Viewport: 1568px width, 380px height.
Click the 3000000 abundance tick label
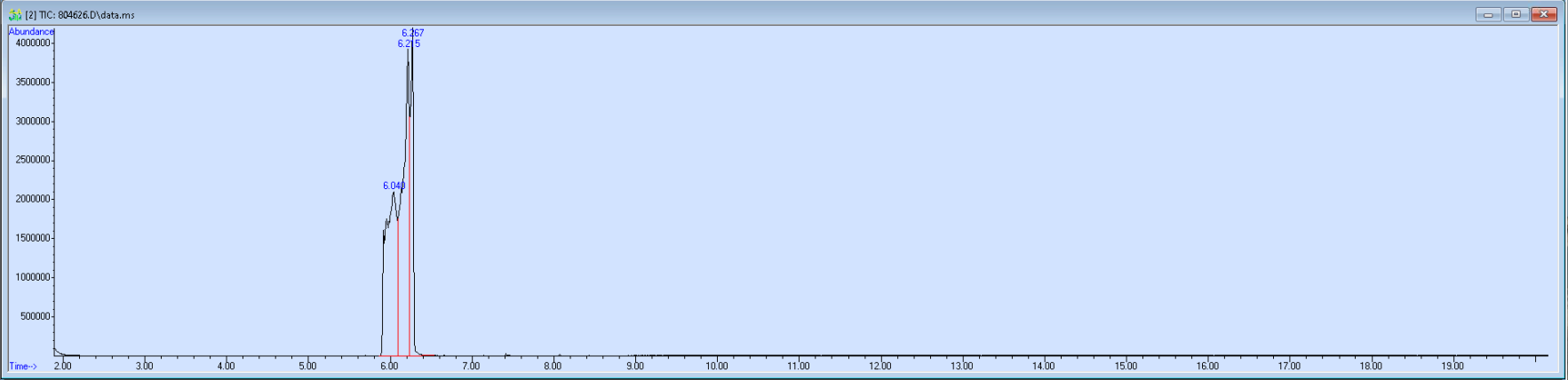click(33, 121)
